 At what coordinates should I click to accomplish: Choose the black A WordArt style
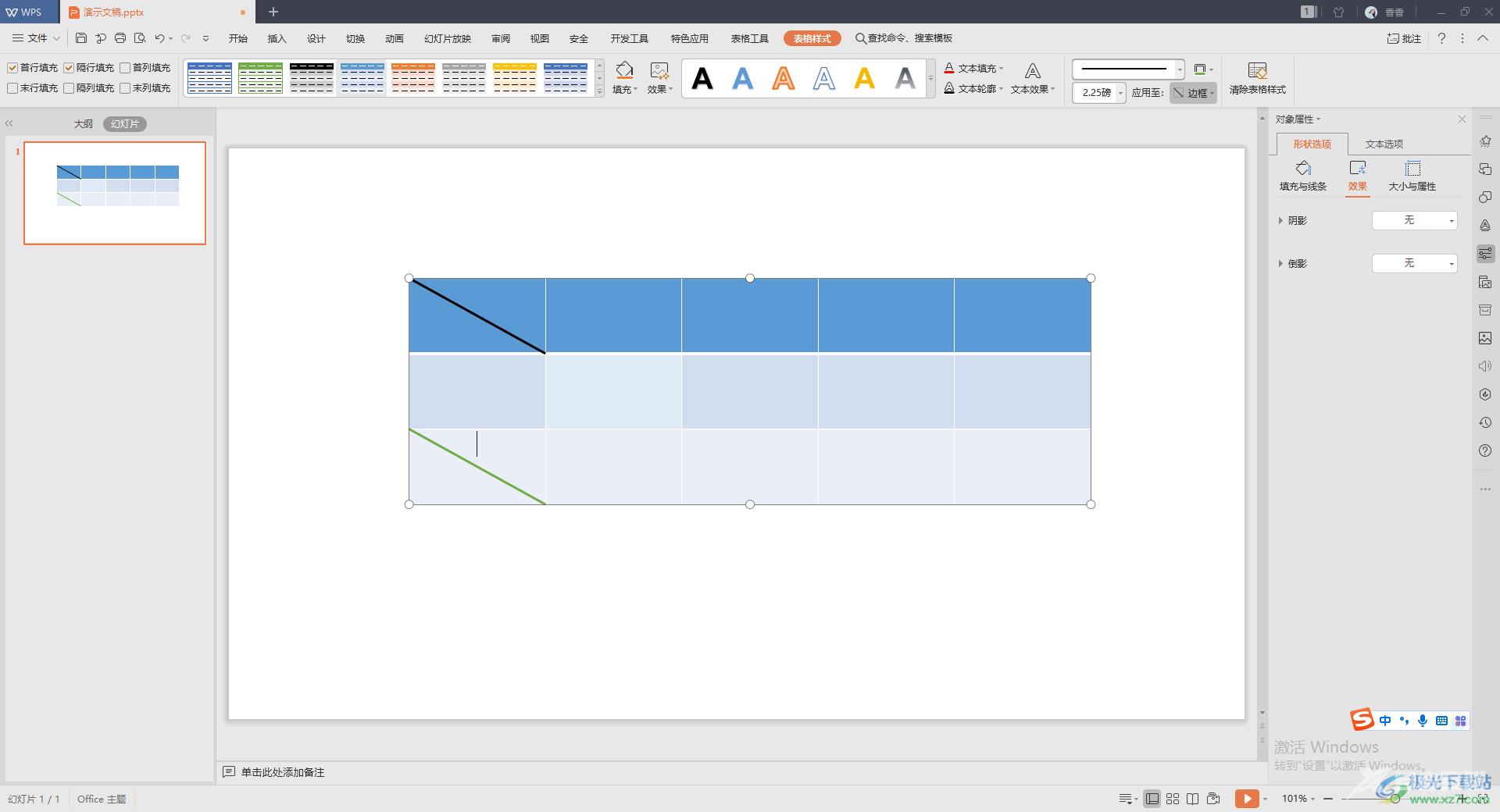coord(702,78)
